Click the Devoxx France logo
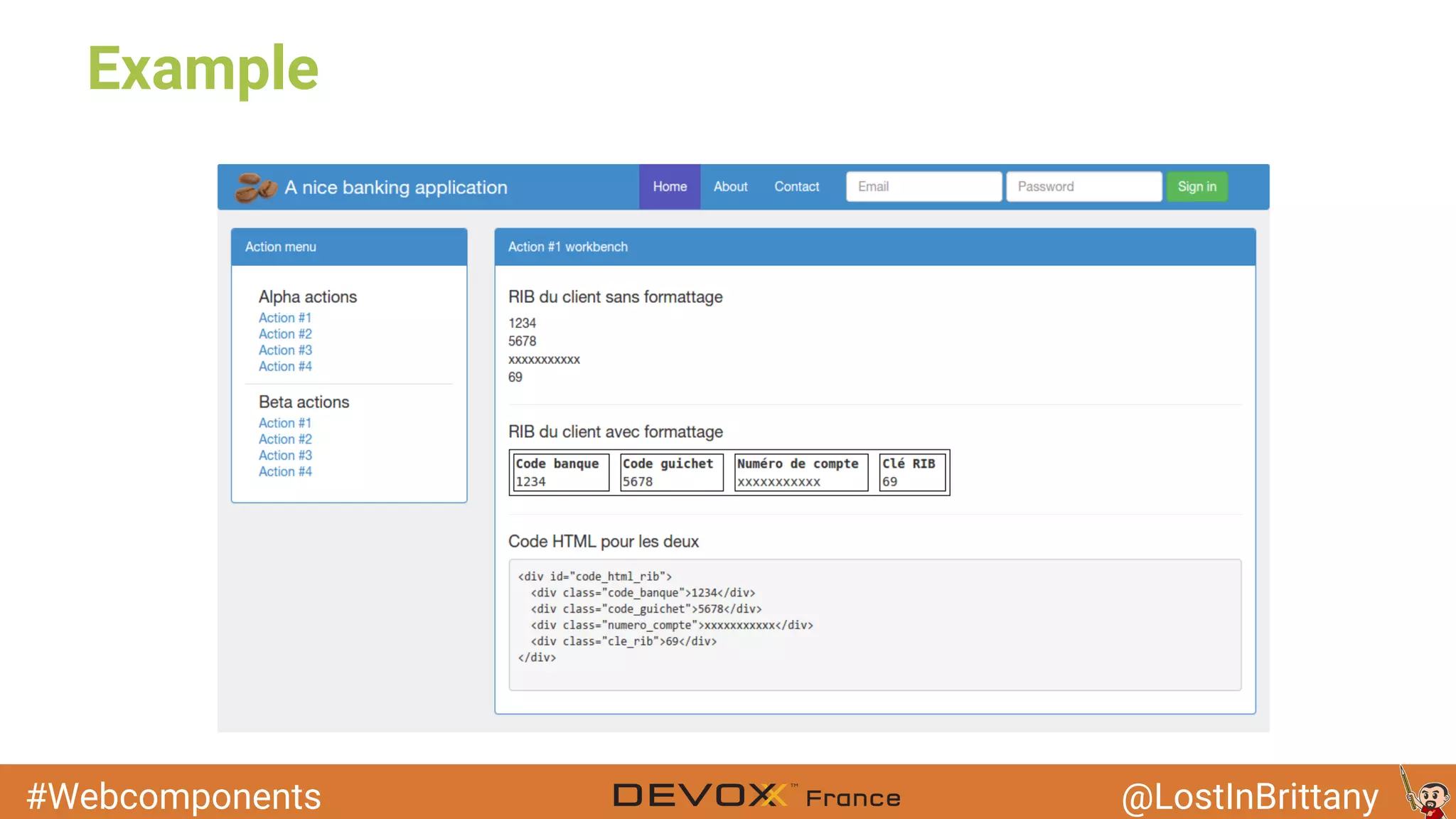This screenshot has width=1456, height=819. point(756,796)
